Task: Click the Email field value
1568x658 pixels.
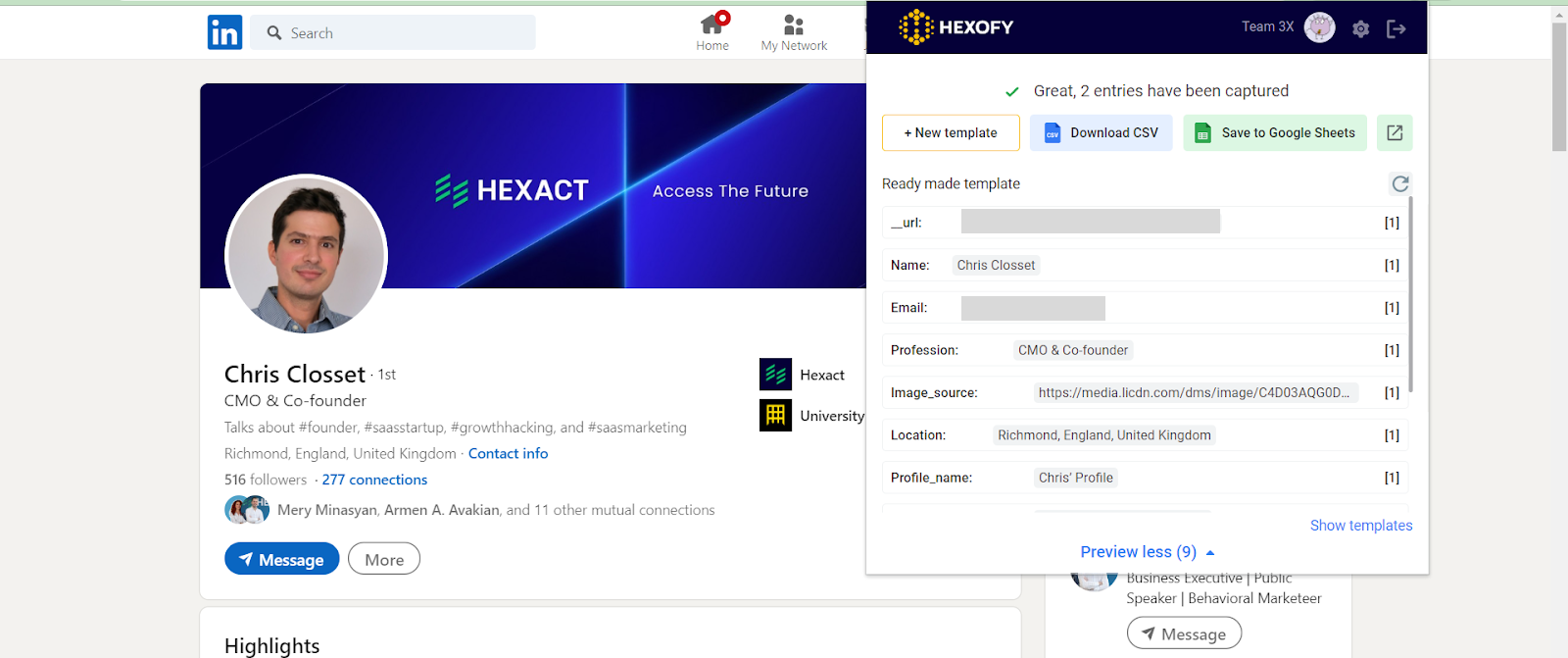Action: coord(1033,308)
